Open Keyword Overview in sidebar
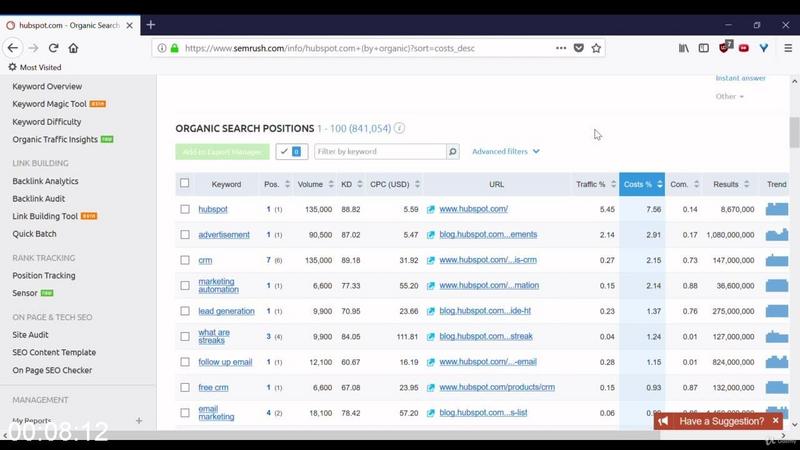The height and width of the screenshot is (450, 800). pyautogui.click(x=47, y=86)
